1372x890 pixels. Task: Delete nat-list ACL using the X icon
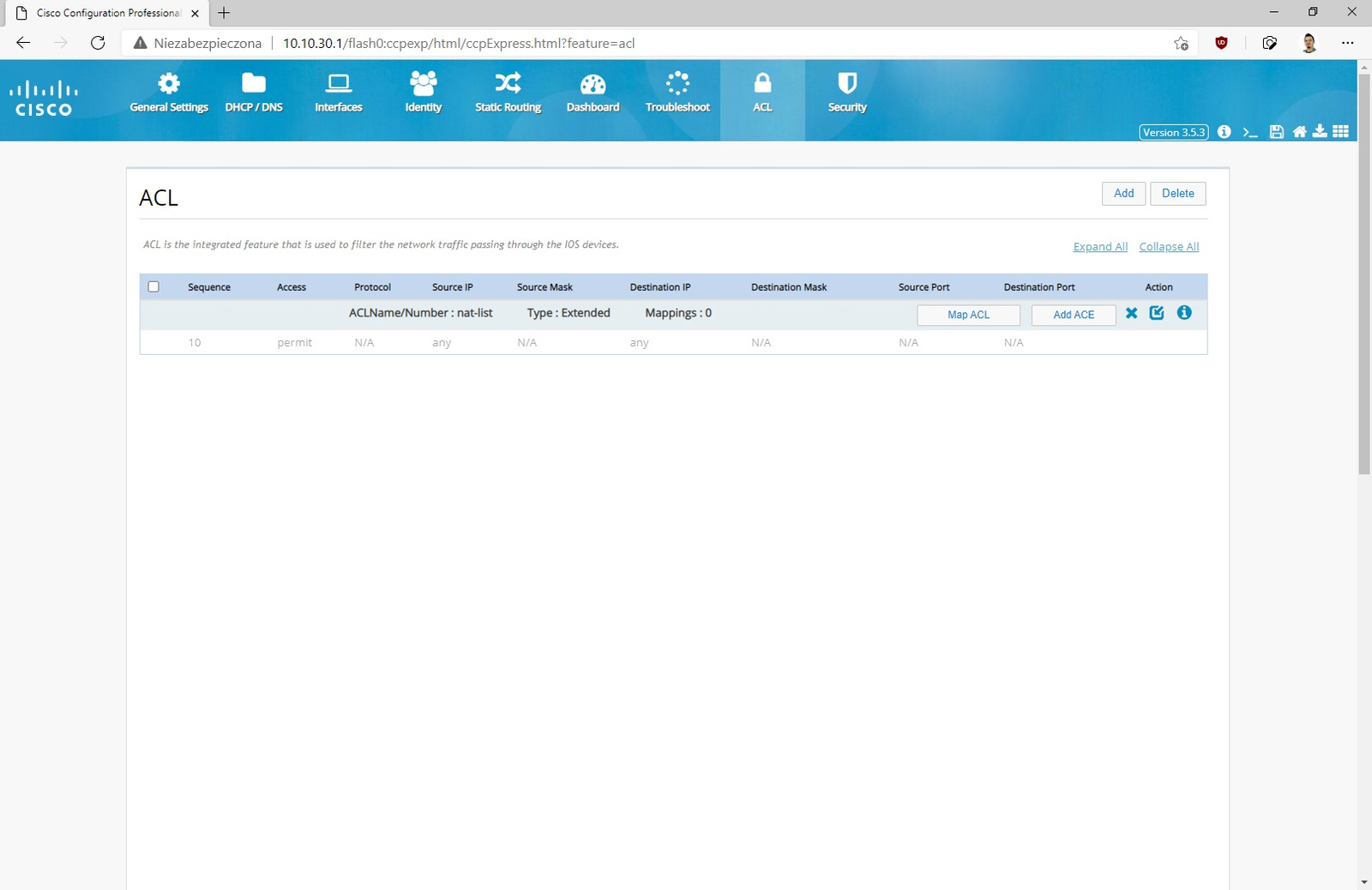[1132, 313]
